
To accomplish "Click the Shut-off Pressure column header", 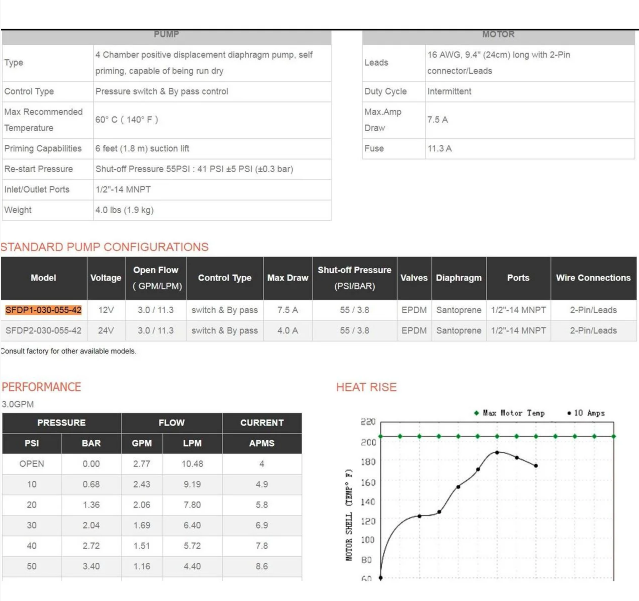I will click(354, 278).
